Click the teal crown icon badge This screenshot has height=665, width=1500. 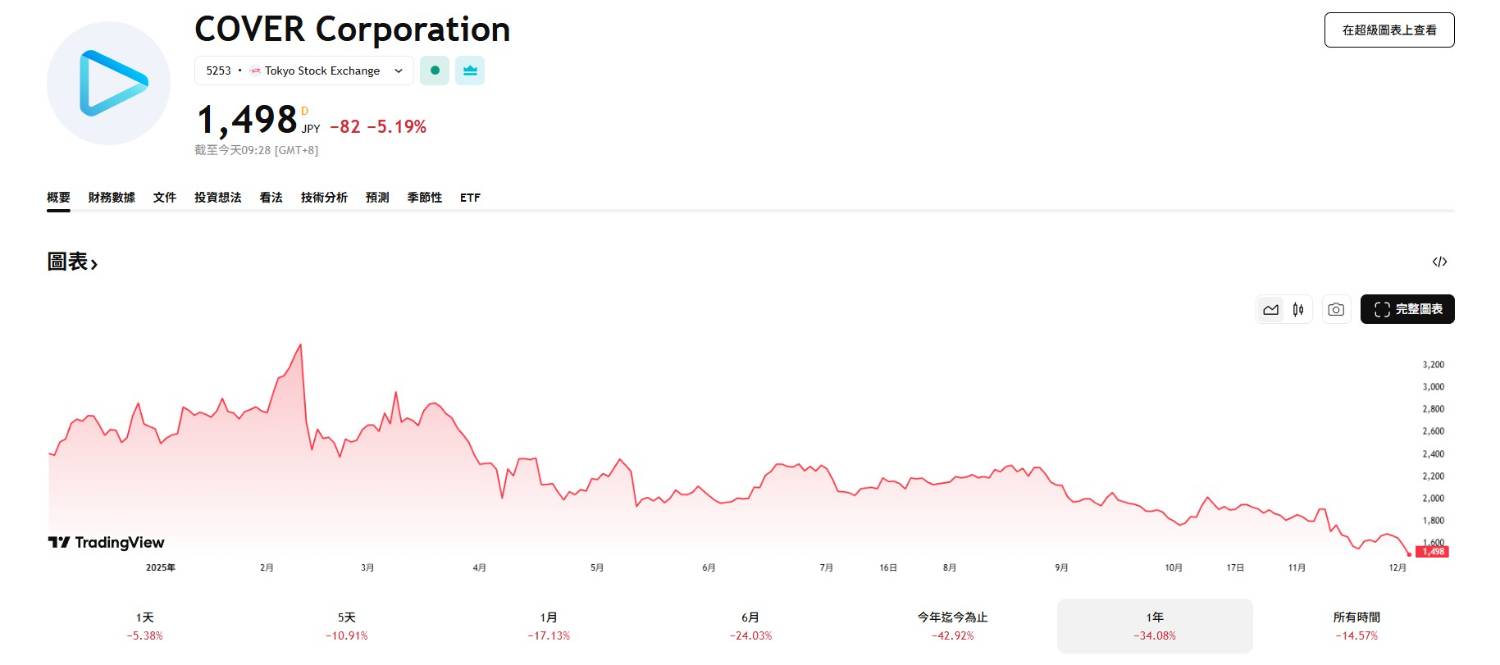pos(470,71)
